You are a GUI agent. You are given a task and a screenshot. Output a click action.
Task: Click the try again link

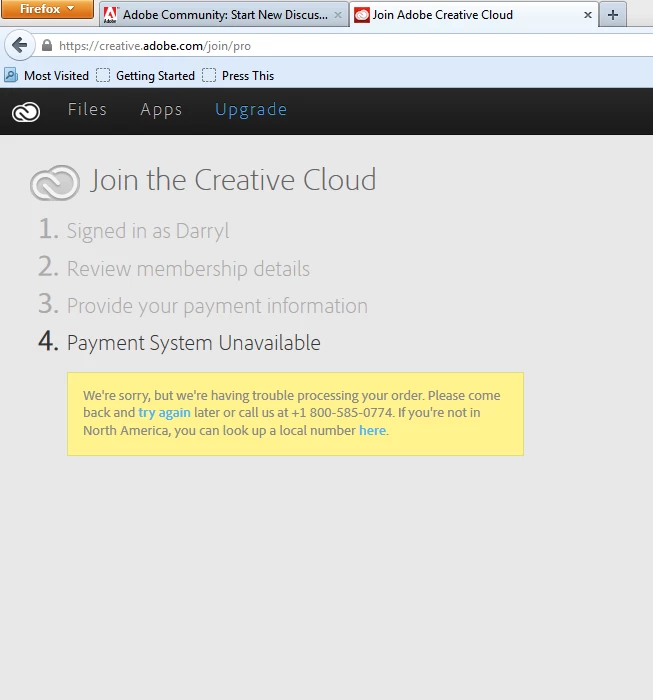tap(164, 412)
